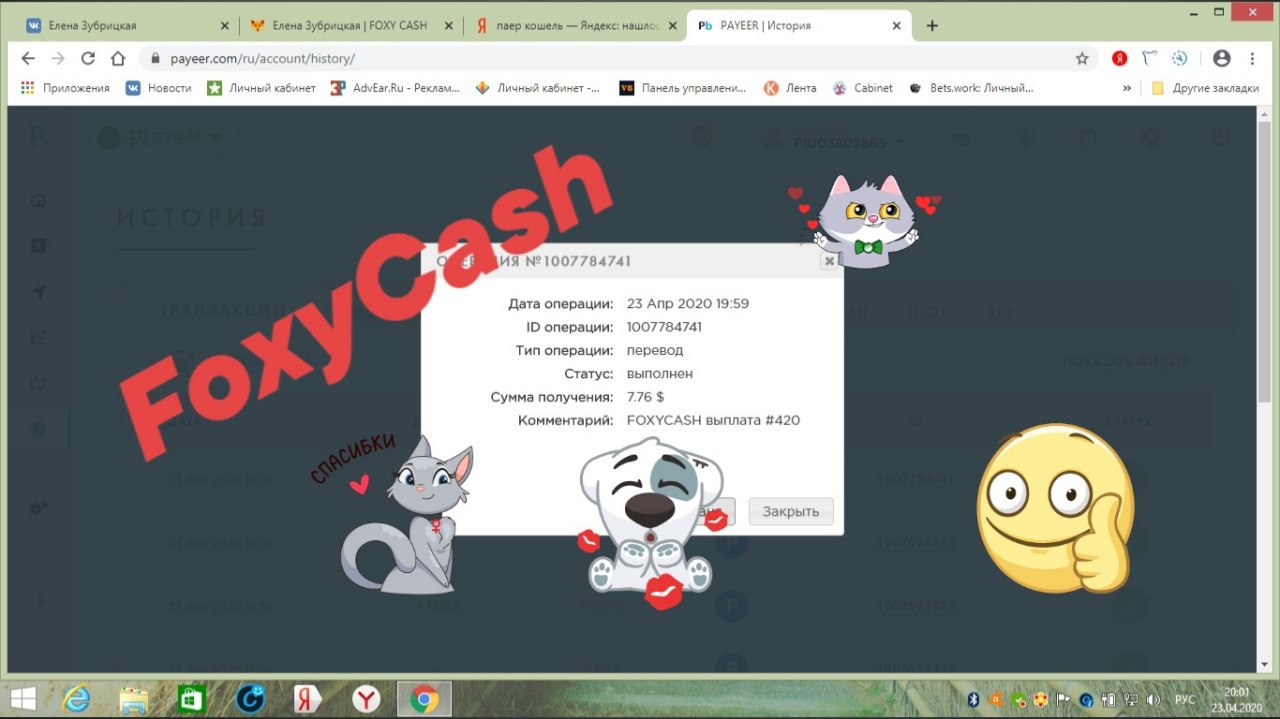1280x719 pixels.
Task: Go back to the previous page
Action: pyautogui.click(x=28, y=59)
